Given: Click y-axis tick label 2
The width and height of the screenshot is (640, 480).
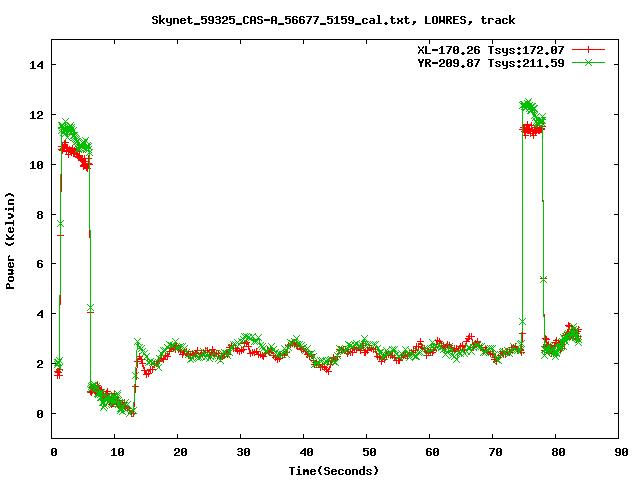Looking at the screenshot, I should click(40, 364).
